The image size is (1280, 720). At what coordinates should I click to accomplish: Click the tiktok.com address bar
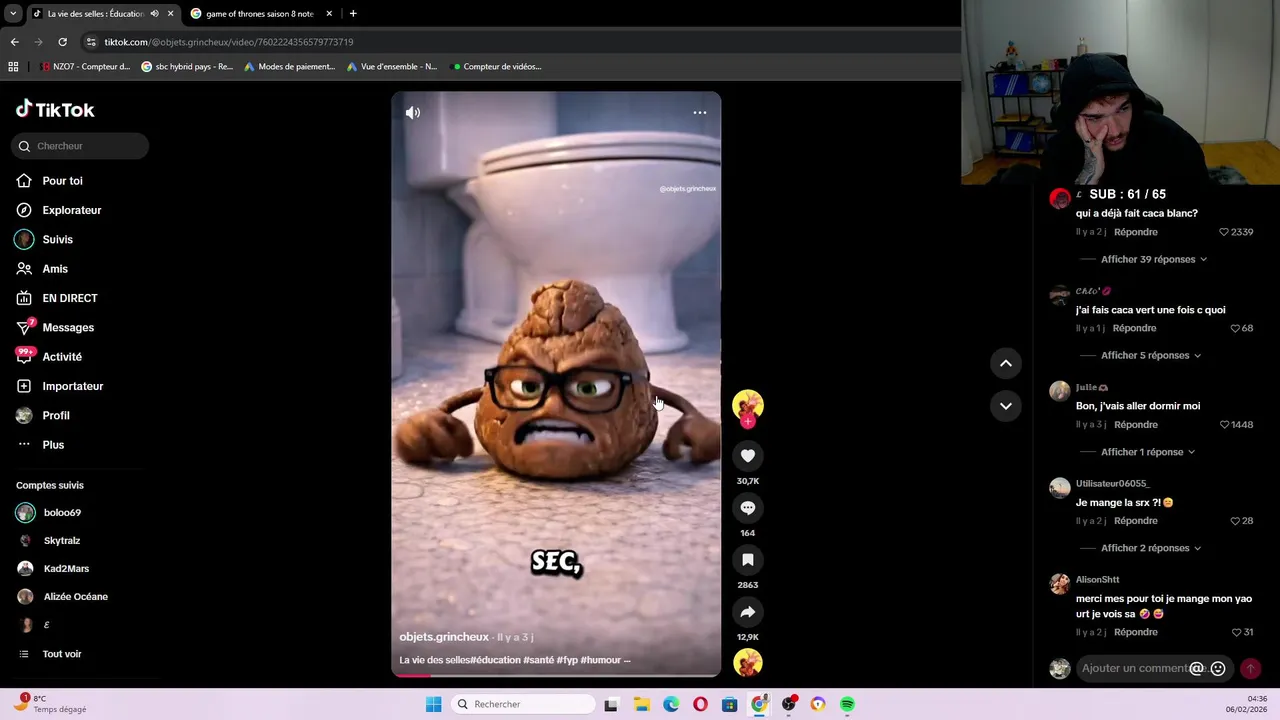point(520,42)
